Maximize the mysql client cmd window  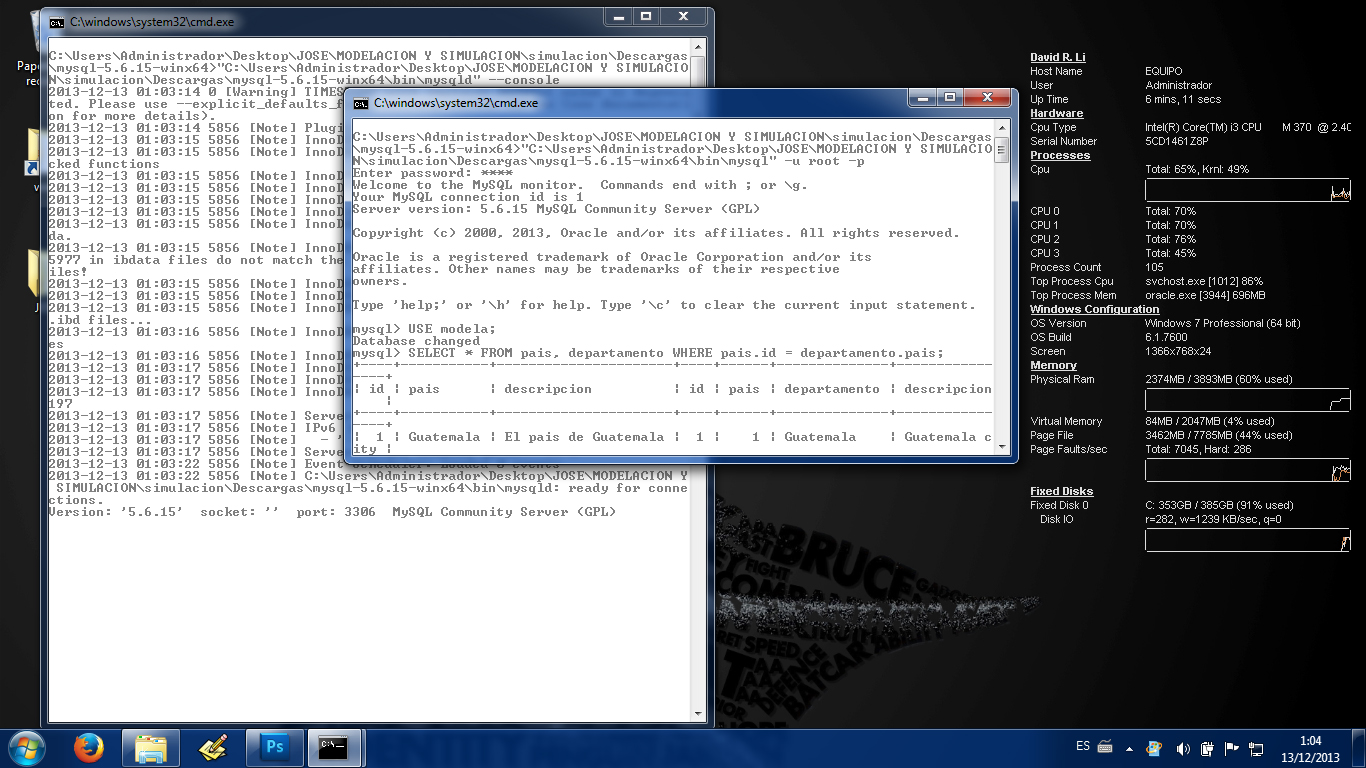[x=950, y=98]
